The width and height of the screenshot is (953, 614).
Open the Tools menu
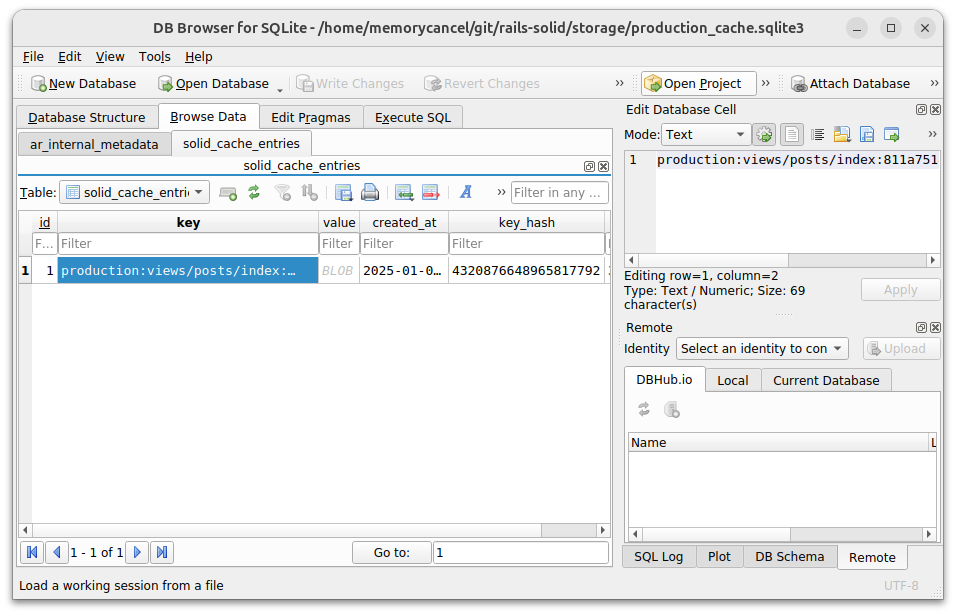(154, 57)
